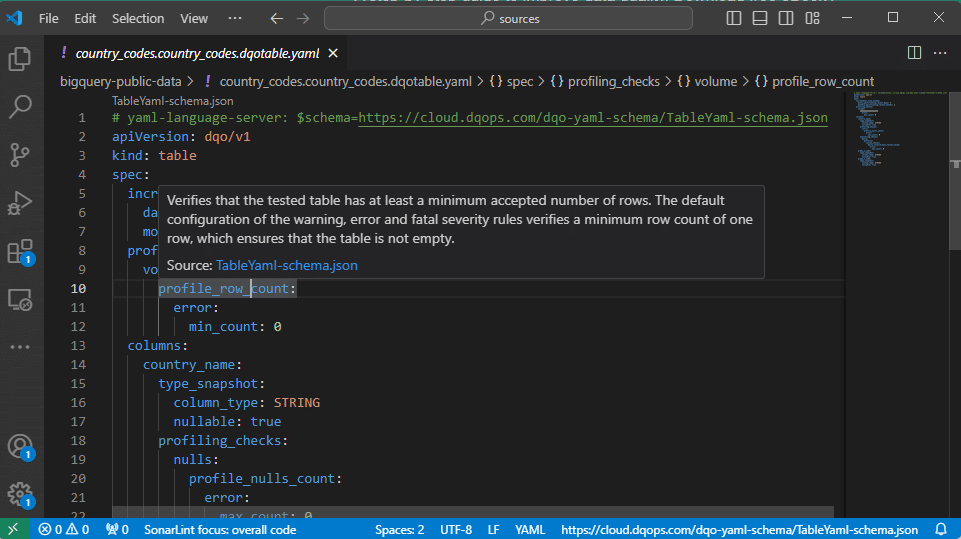Open notifications bell

click(x=941, y=529)
